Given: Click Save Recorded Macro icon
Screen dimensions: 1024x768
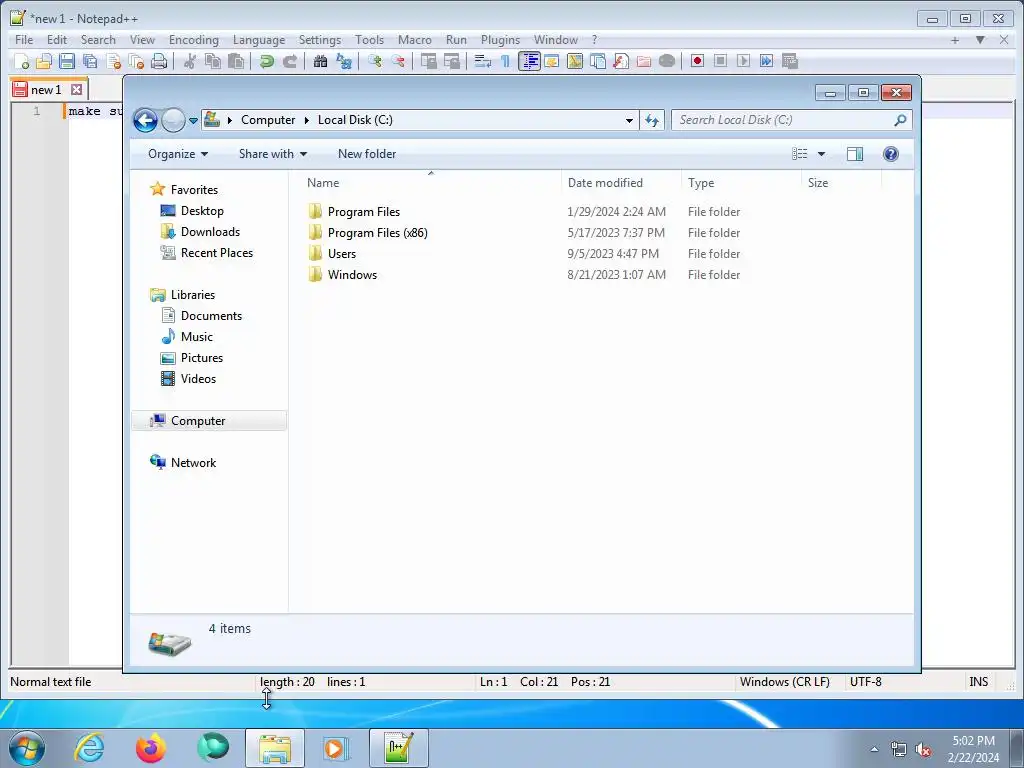Looking at the screenshot, I should [790, 61].
